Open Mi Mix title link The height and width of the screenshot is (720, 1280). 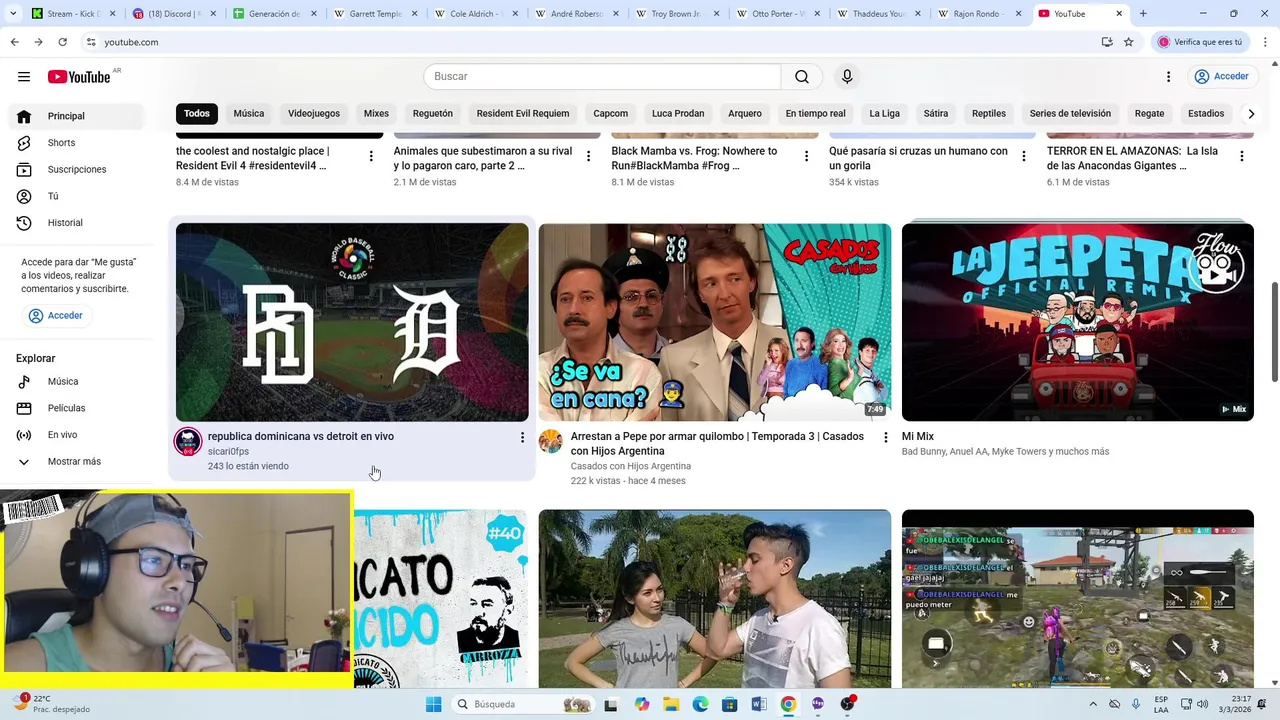pos(918,437)
